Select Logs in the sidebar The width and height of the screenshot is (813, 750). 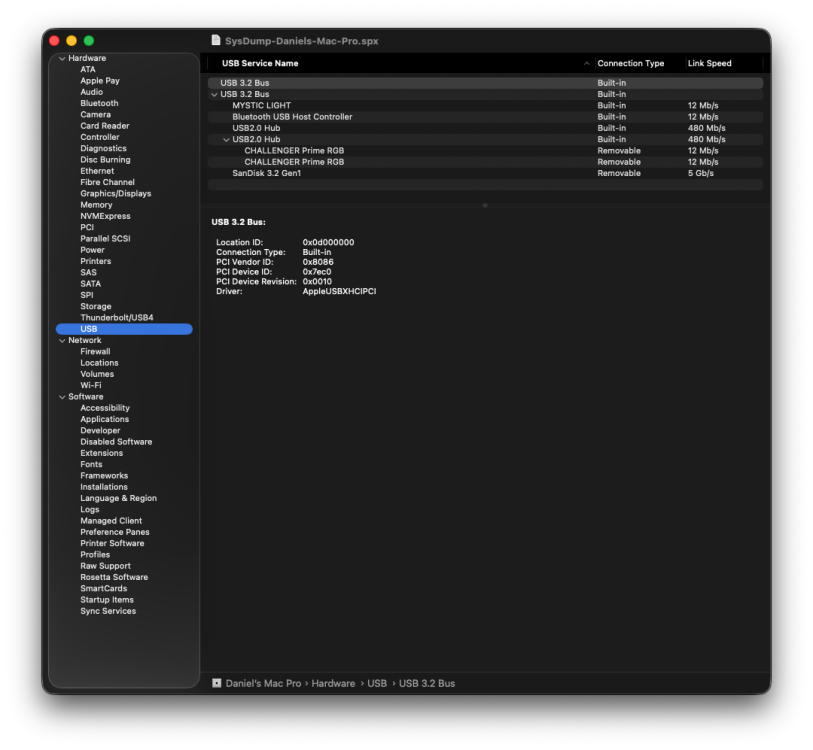[x=90, y=509]
